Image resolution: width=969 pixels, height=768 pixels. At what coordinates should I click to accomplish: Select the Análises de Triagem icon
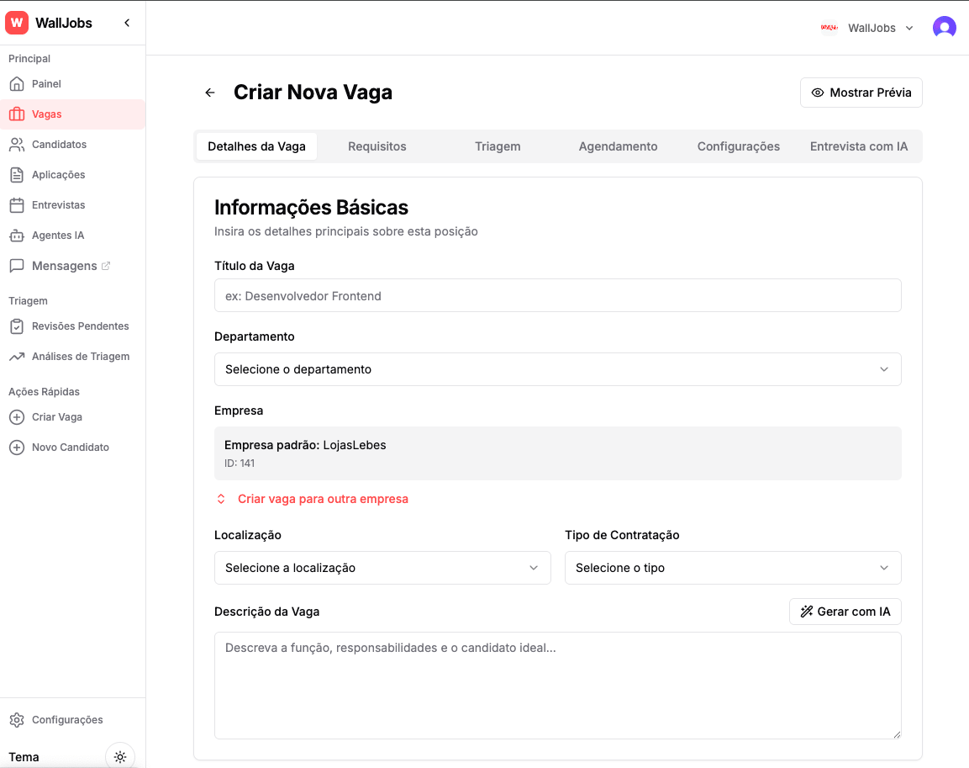tap(17, 356)
